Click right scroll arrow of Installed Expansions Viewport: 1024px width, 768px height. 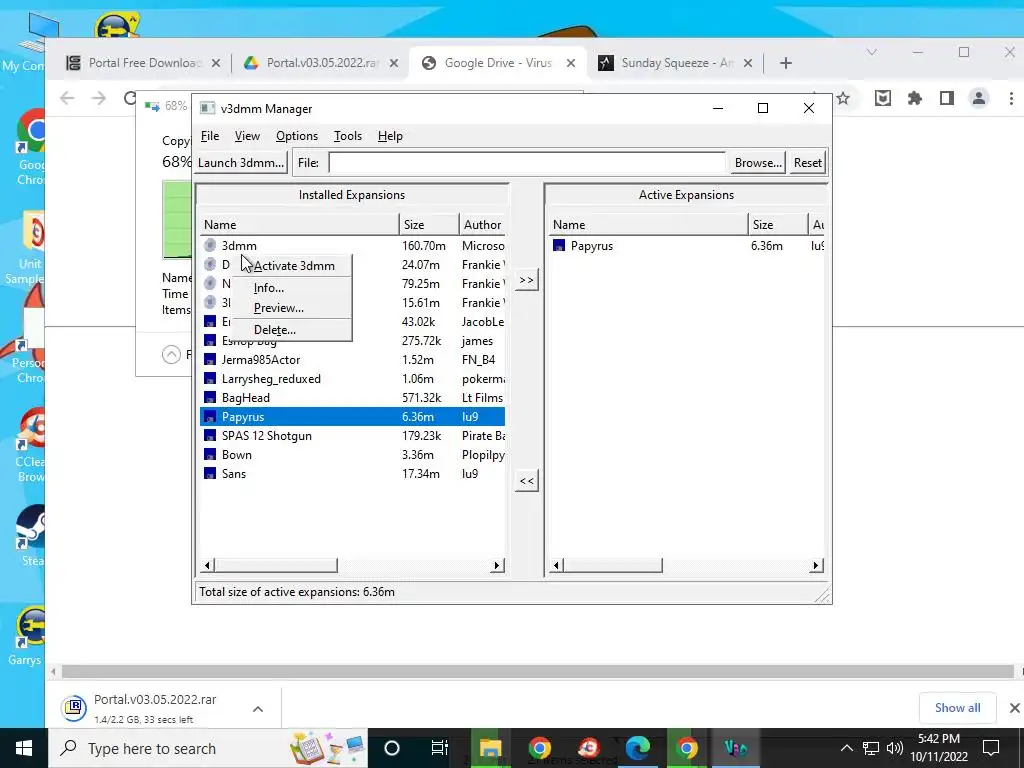[498, 566]
